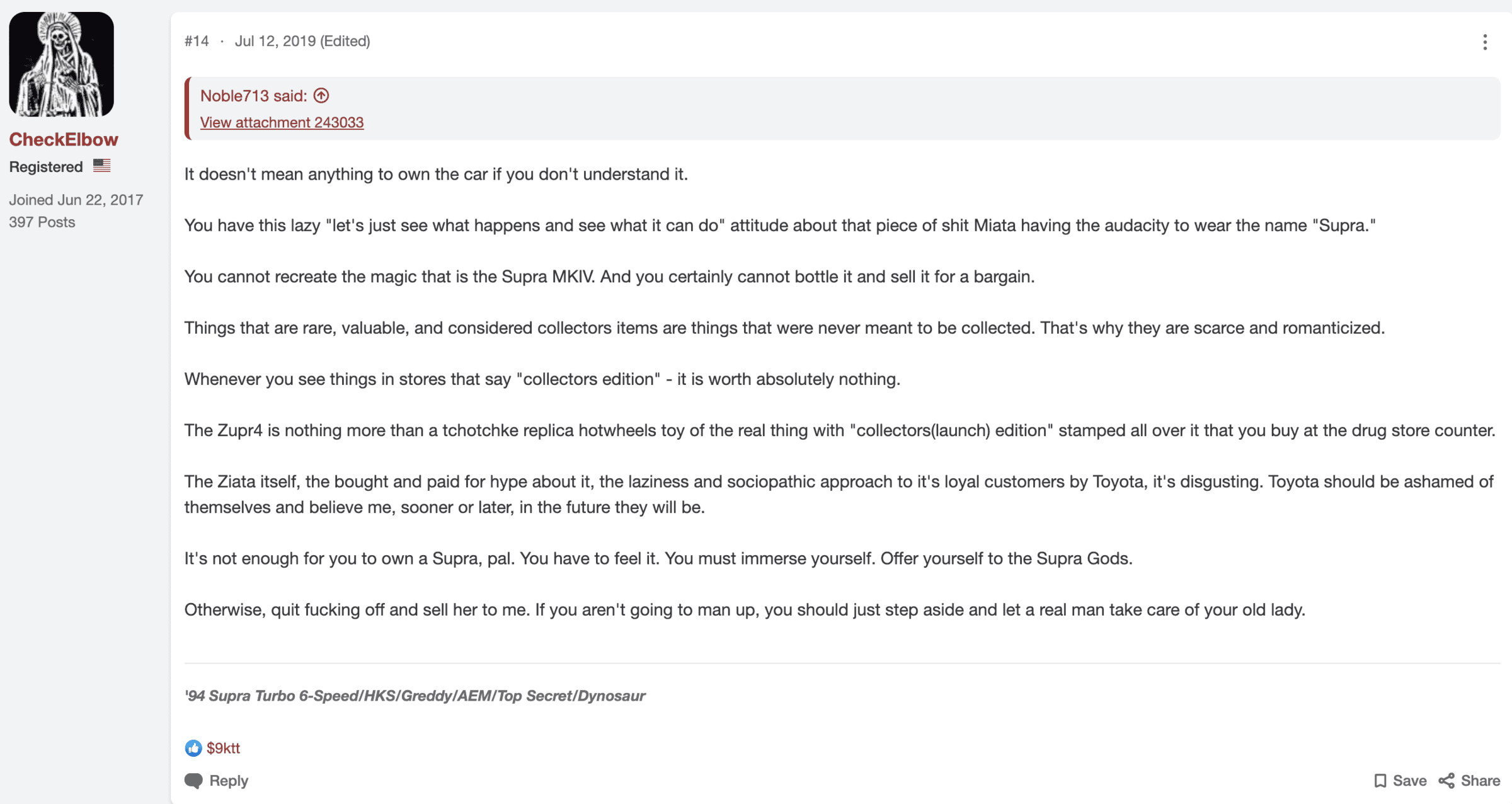Click the 397 Posts count

[x=42, y=222]
